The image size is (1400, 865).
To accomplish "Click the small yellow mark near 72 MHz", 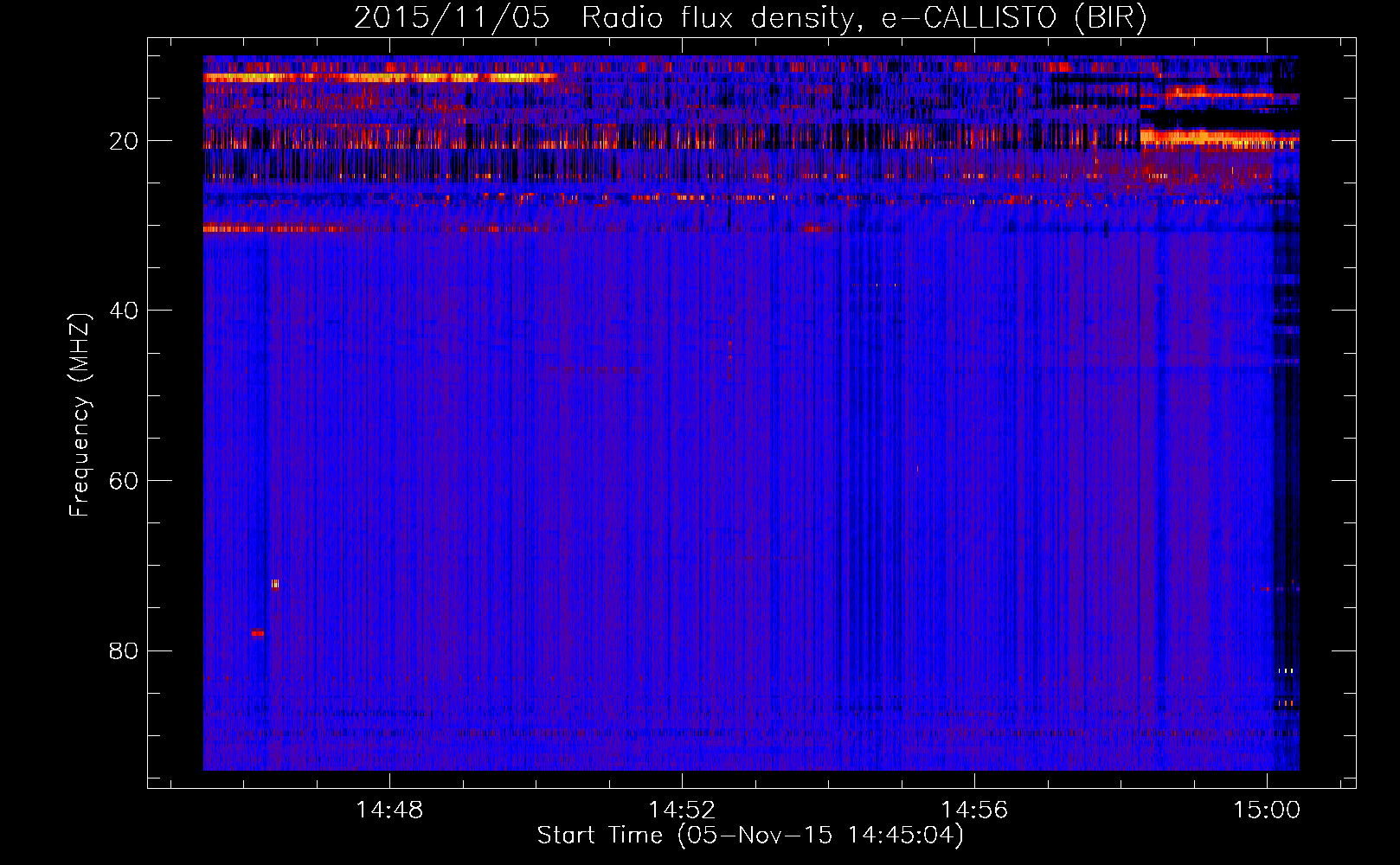I will (275, 584).
